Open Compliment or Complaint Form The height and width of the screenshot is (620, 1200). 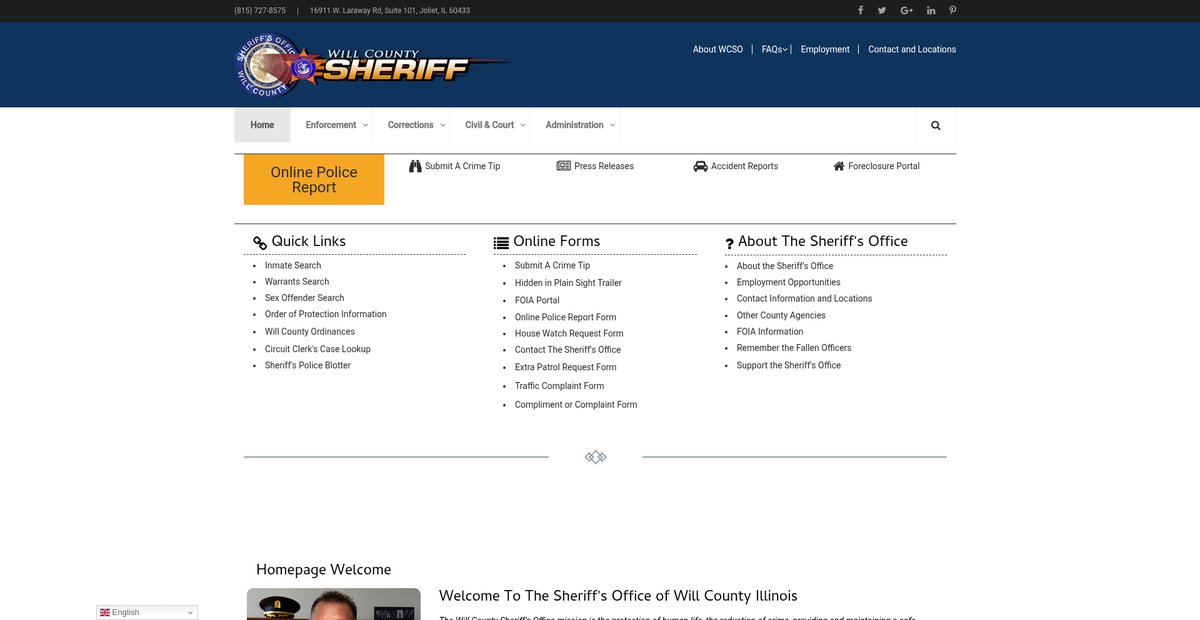point(576,405)
